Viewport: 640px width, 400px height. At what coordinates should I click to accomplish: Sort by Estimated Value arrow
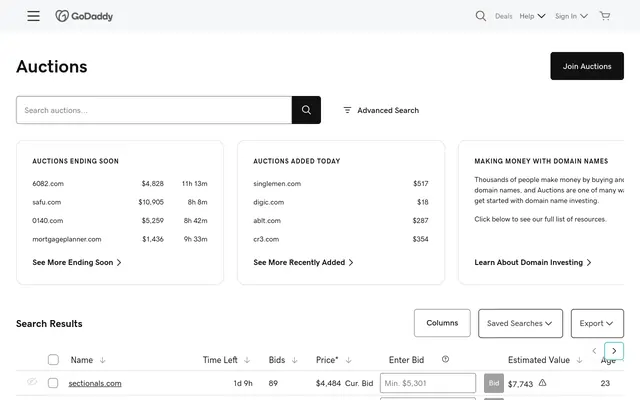point(579,360)
